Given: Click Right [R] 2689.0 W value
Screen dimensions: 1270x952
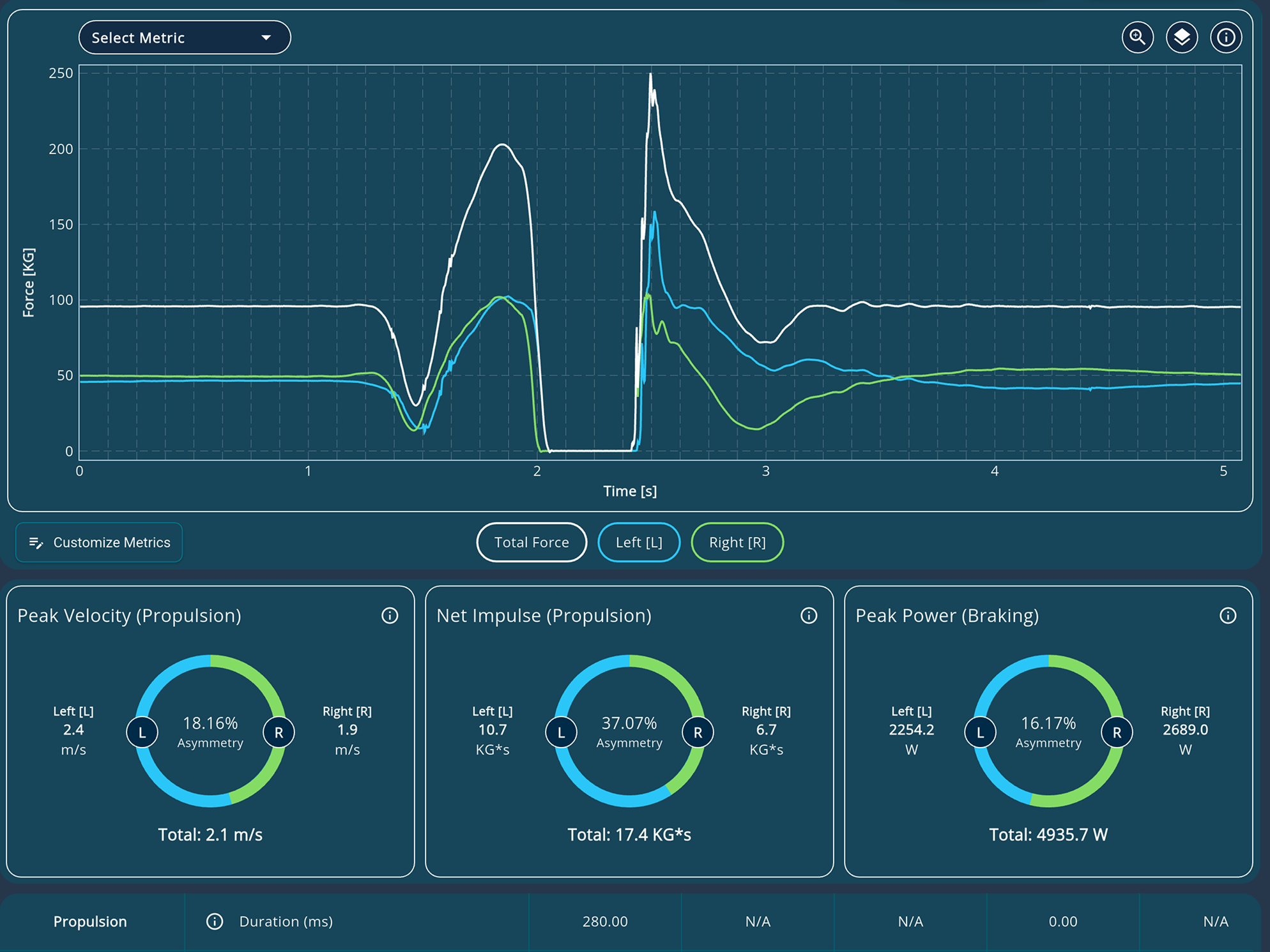Looking at the screenshot, I should pyautogui.click(x=1185, y=730).
